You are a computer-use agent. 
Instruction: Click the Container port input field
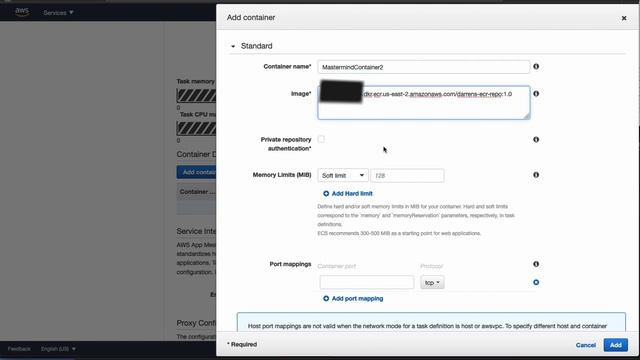point(367,282)
